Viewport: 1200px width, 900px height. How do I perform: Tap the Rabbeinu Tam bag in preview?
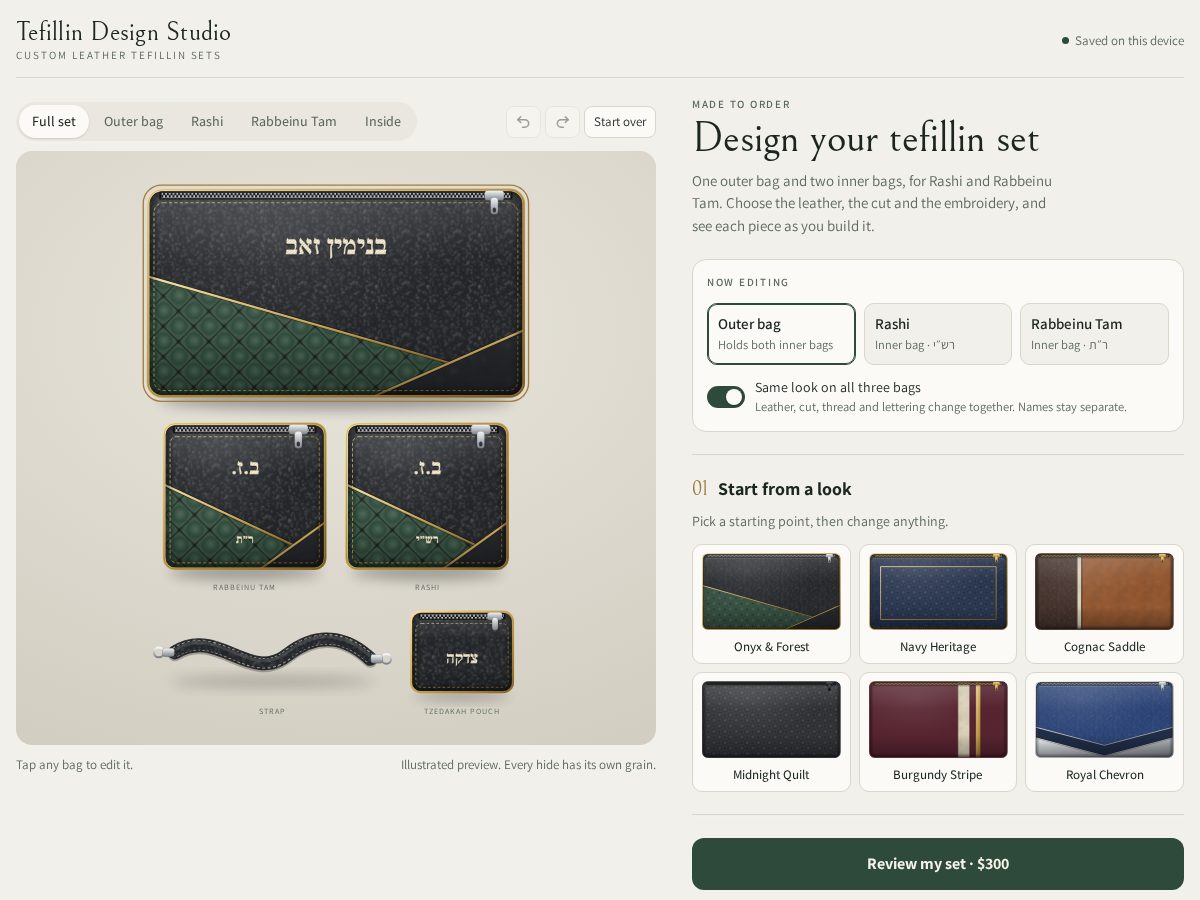(245, 497)
